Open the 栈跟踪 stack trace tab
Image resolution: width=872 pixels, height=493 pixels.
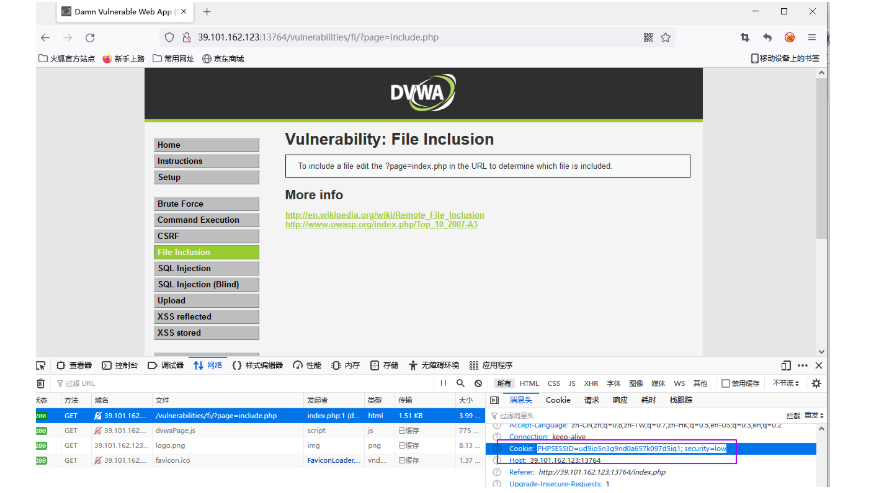click(x=681, y=400)
